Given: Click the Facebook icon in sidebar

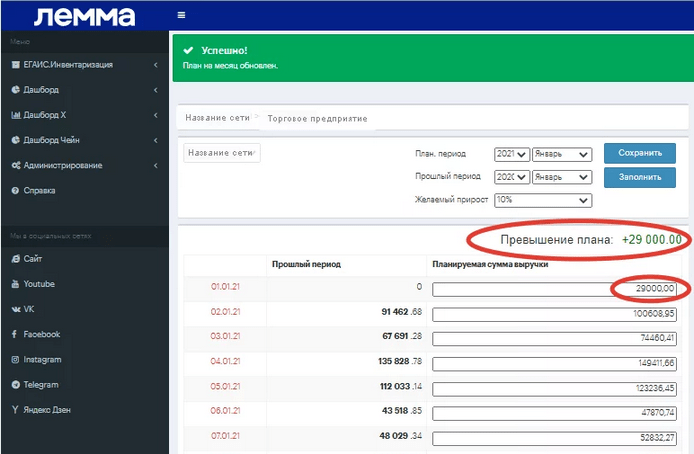Looking at the screenshot, I should 15,334.
